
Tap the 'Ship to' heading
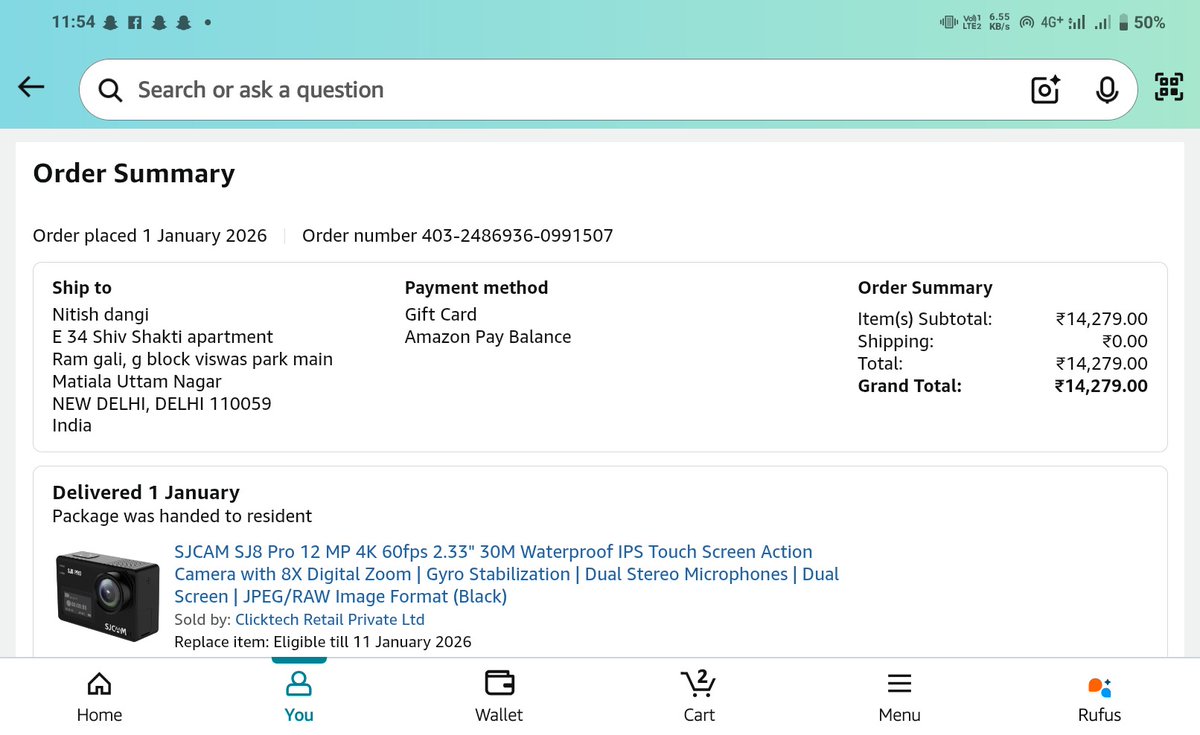pos(82,288)
